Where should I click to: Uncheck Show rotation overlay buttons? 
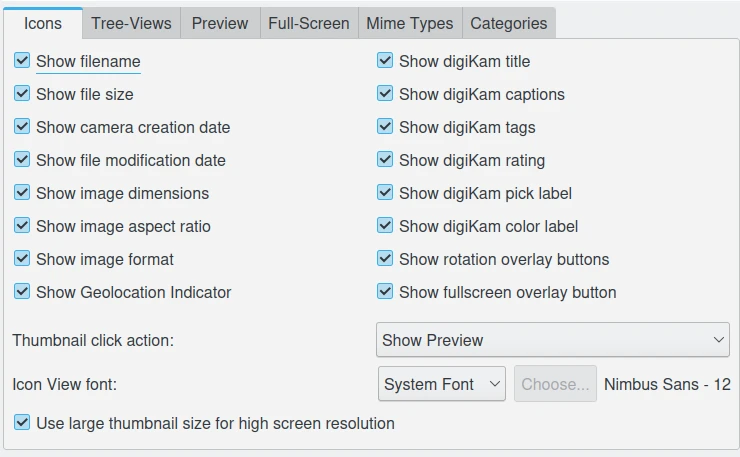click(385, 260)
